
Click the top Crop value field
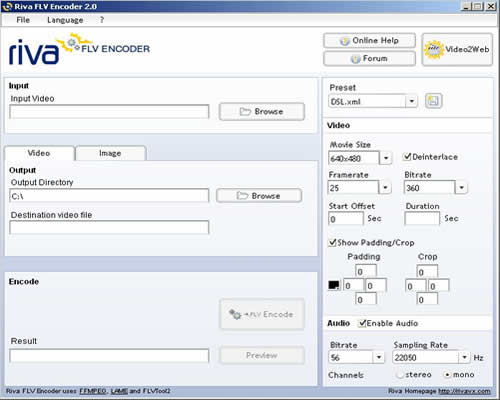(427, 272)
